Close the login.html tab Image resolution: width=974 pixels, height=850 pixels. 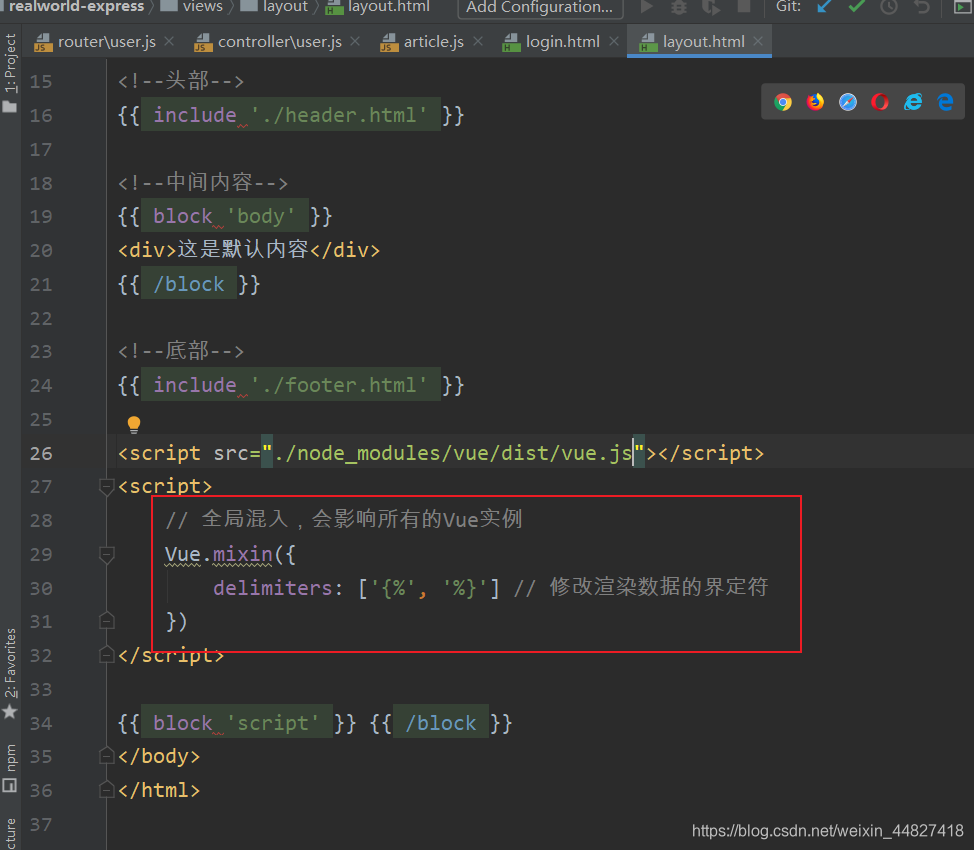(x=614, y=41)
